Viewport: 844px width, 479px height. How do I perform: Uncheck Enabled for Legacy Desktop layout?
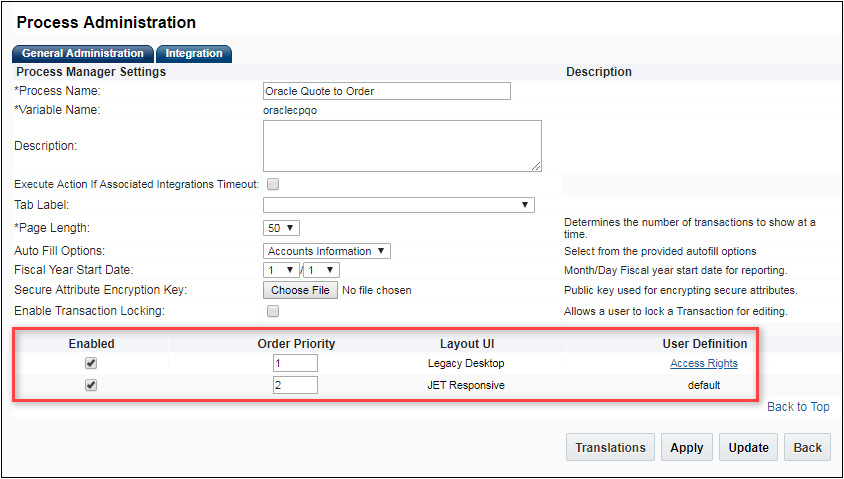pyautogui.click(x=91, y=364)
